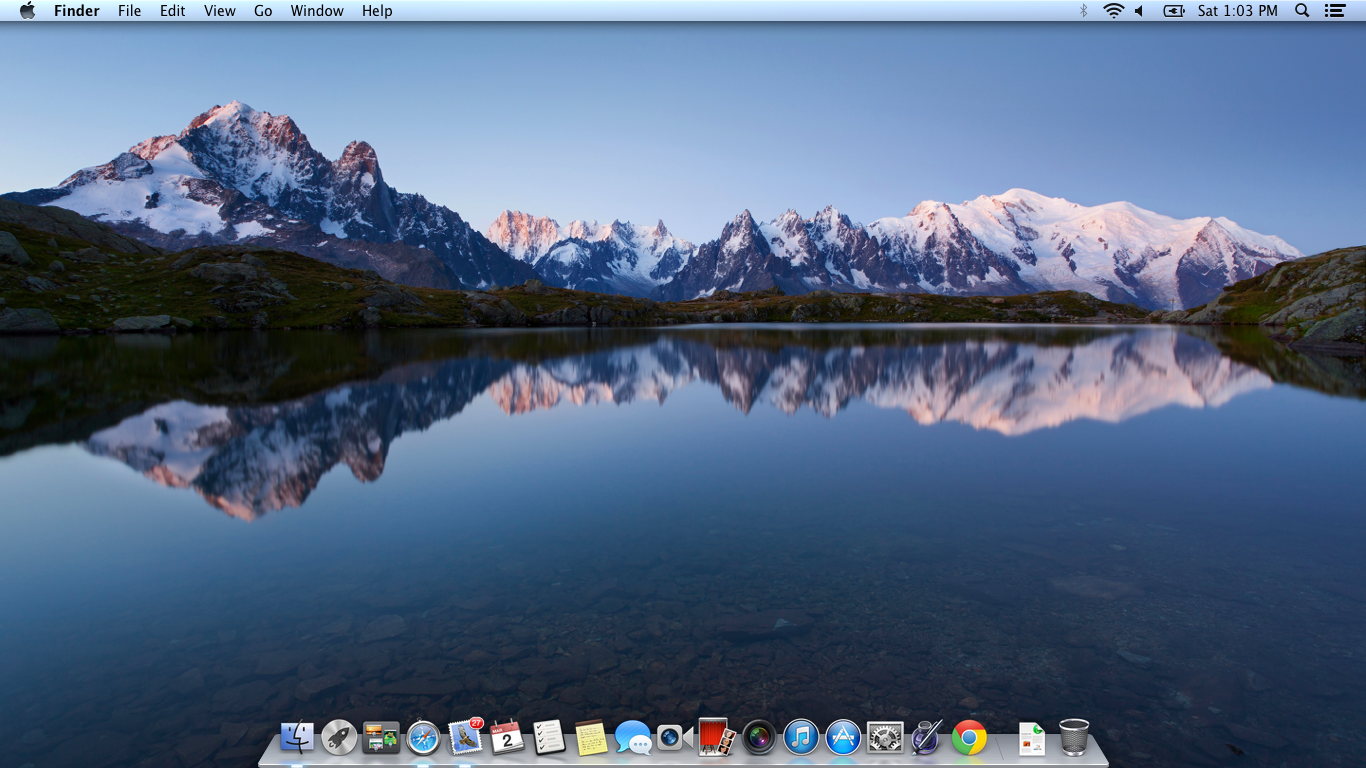Image resolution: width=1366 pixels, height=768 pixels.
Task: Open the Go menu
Action: pyautogui.click(x=263, y=11)
